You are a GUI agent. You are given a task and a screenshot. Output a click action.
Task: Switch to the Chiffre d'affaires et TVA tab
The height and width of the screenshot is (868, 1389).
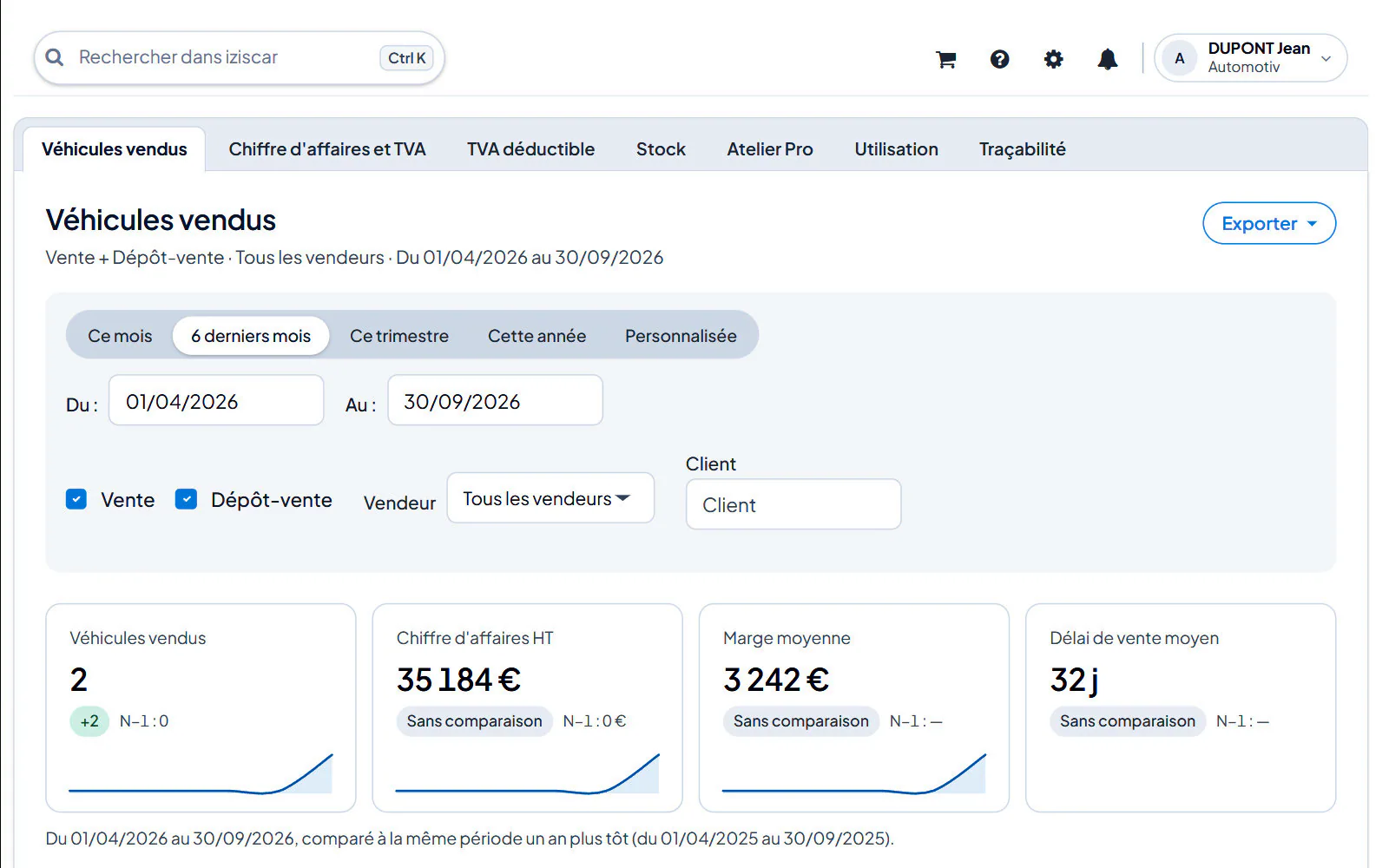327,149
